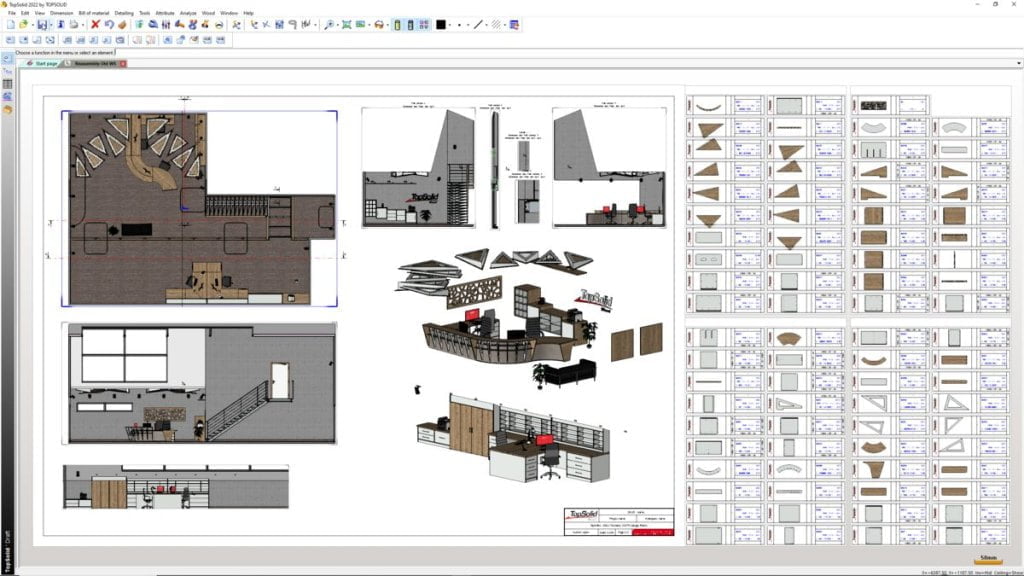This screenshot has width=1024, height=576.
Task: Open the Wood menu
Action: pyautogui.click(x=207, y=13)
